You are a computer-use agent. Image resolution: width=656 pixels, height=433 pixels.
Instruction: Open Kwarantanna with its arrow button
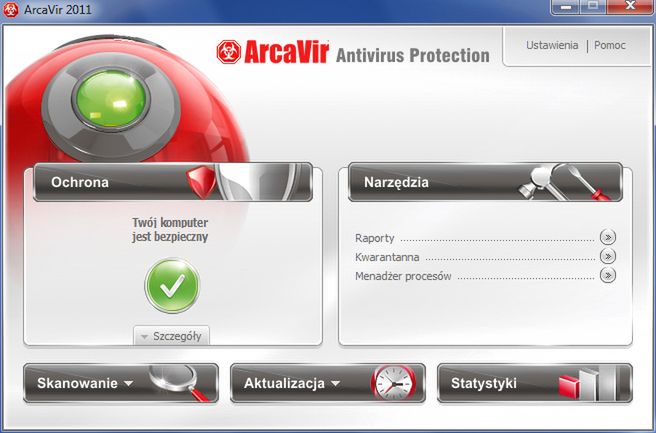607,256
